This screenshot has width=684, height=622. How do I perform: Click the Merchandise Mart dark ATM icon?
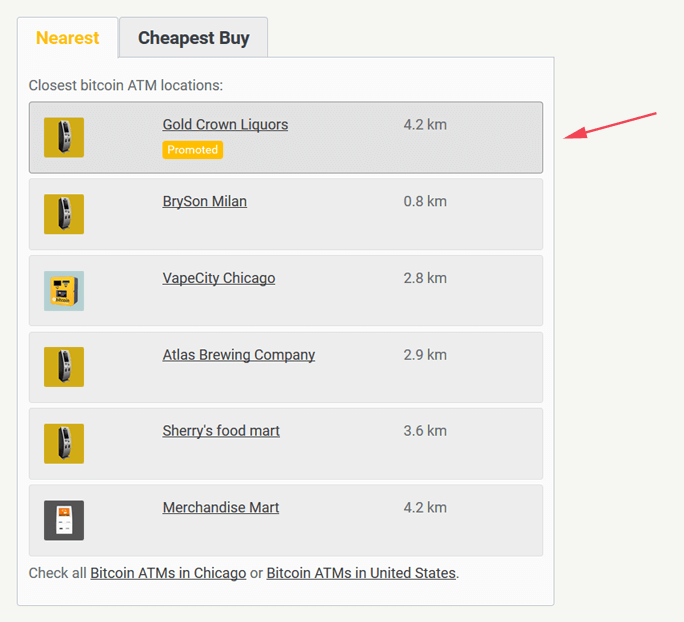click(64, 520)
